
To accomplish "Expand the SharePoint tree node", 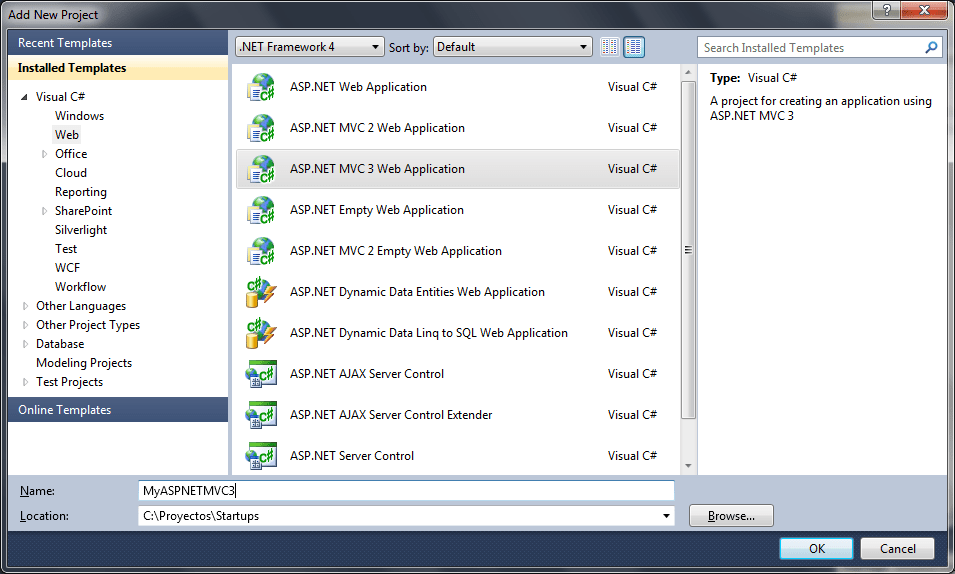I will [44, 211].
